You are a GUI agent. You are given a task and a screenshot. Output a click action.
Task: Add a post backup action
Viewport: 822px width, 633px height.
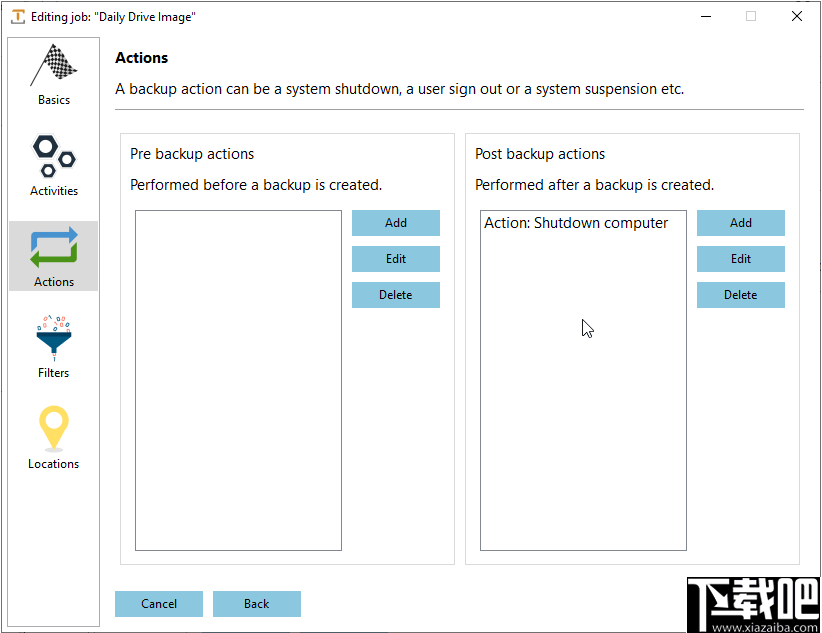tap(741, 223)
